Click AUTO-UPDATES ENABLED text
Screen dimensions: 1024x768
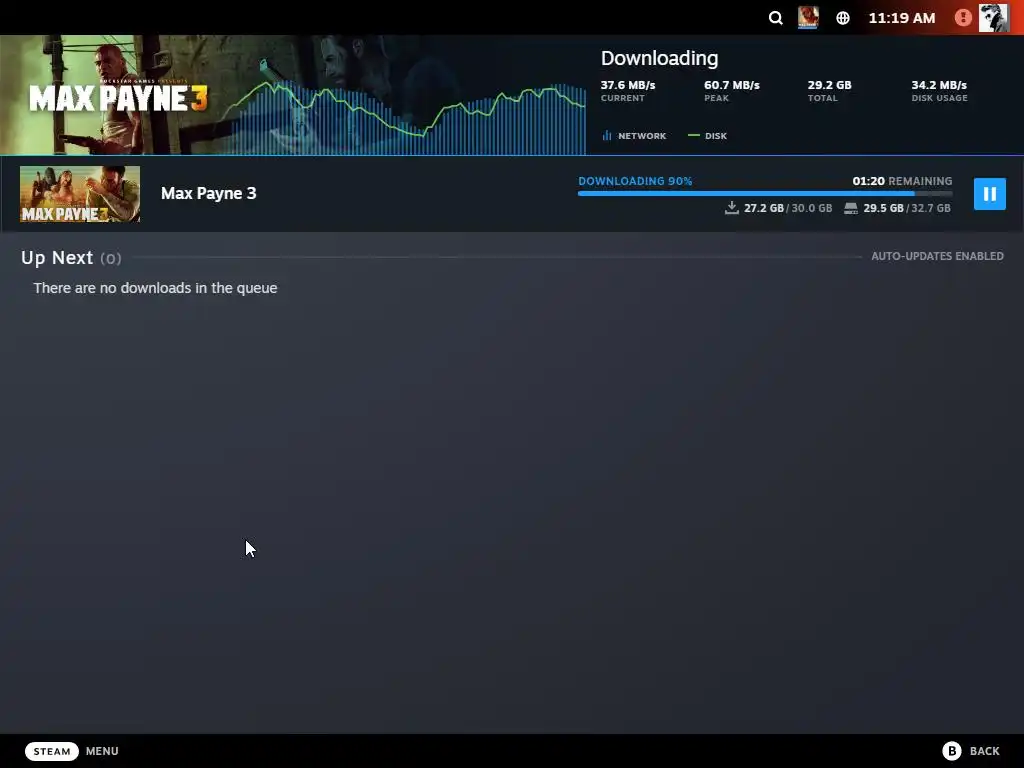pos(937,256)
